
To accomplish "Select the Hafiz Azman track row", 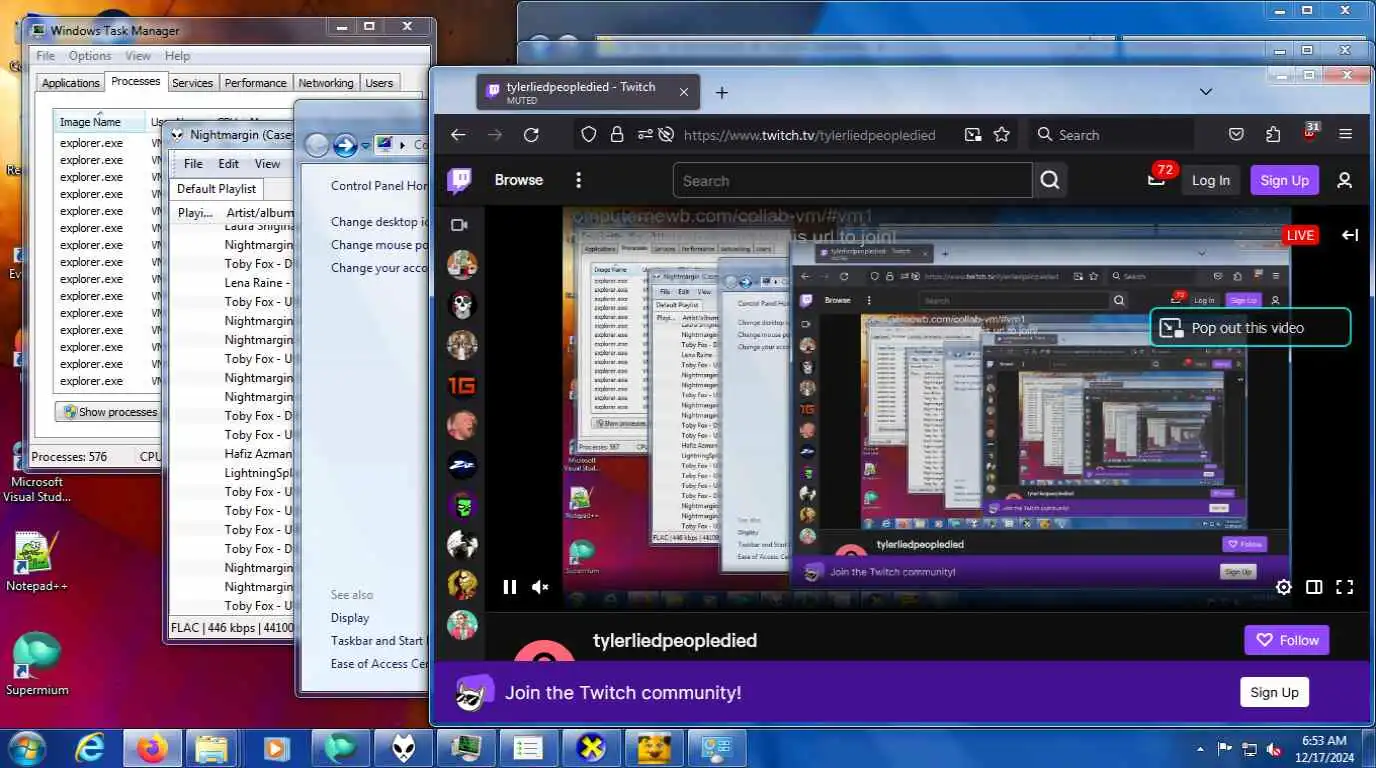I will [x=233, y=454].
